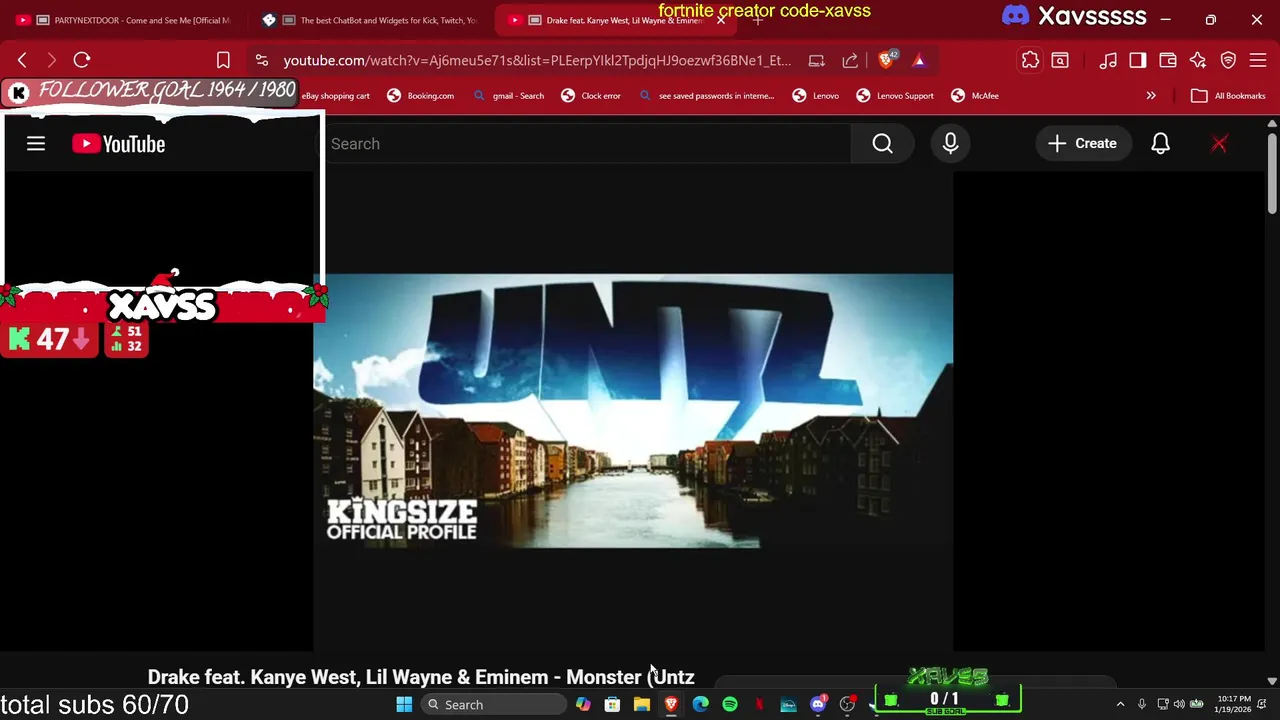The height and width of the screenshot is (720, 1280).
Task: Open the Windows Start menu
Action: click(x=404, y=704)
